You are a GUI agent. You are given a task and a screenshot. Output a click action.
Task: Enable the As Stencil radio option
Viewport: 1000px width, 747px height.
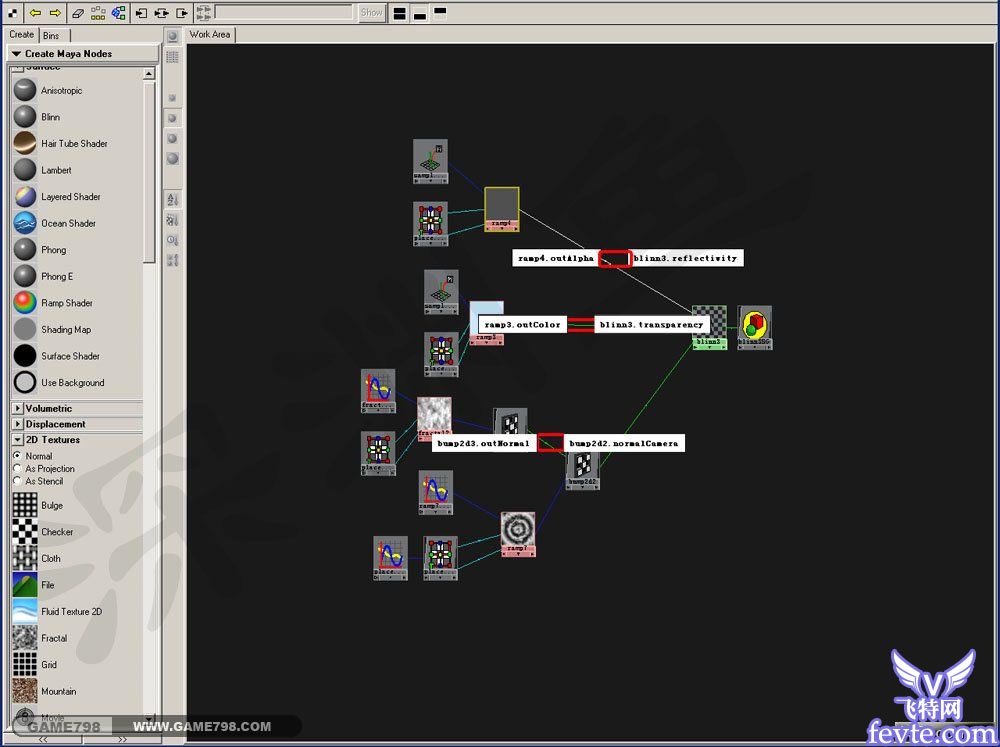pyautogui.click(x=18, y=481)
